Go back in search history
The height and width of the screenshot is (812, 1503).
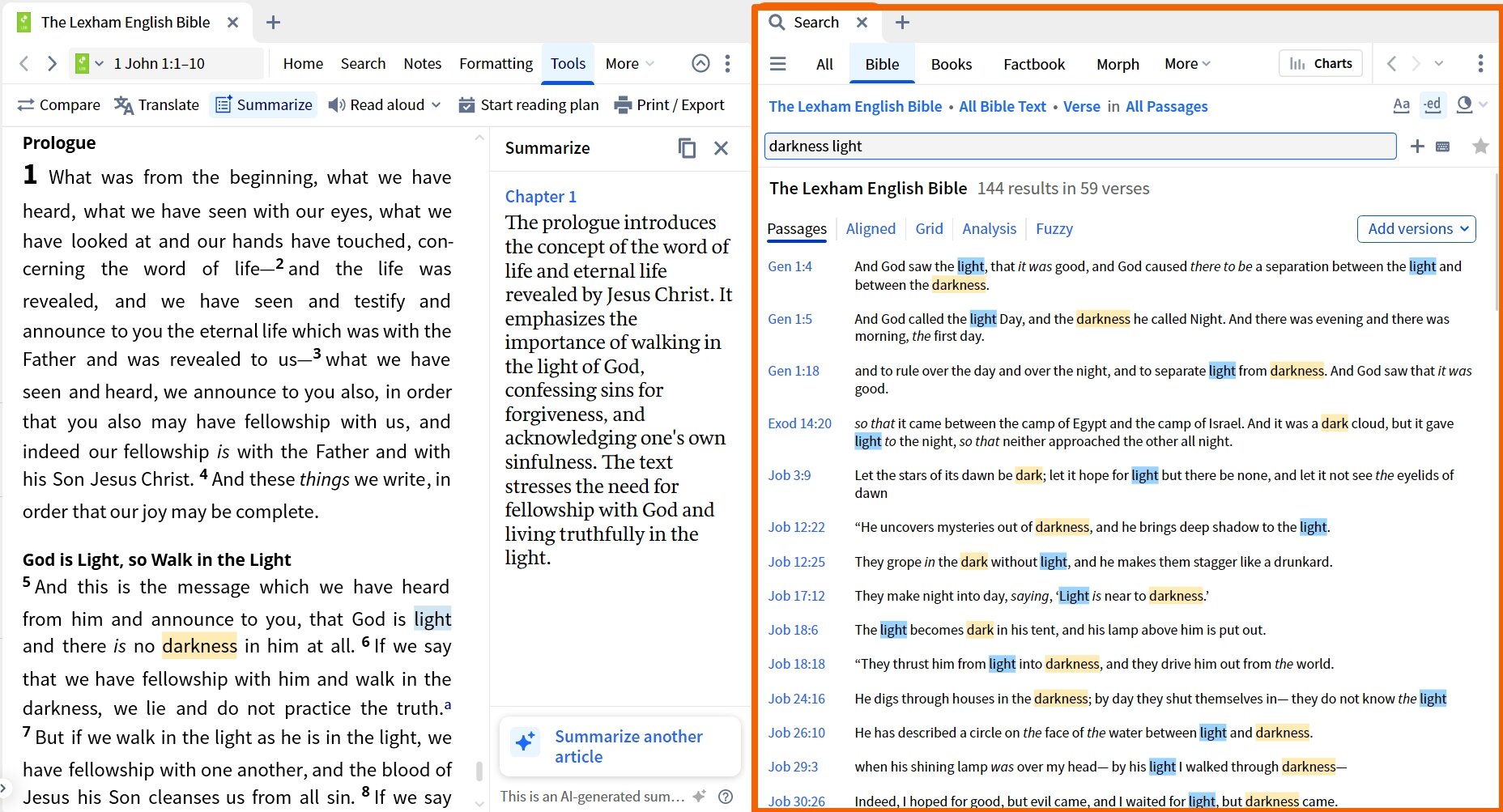click(x=1391, y=63)
